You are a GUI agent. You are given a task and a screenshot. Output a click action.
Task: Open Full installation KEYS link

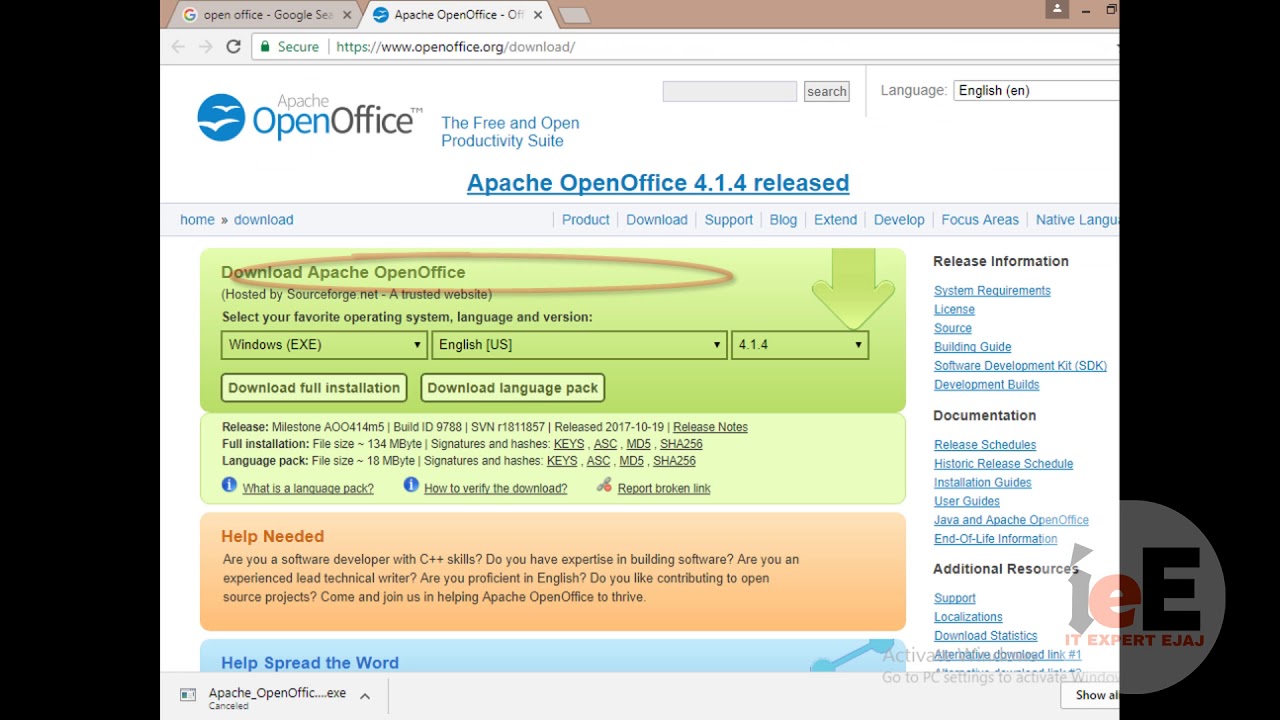[569, 444]
